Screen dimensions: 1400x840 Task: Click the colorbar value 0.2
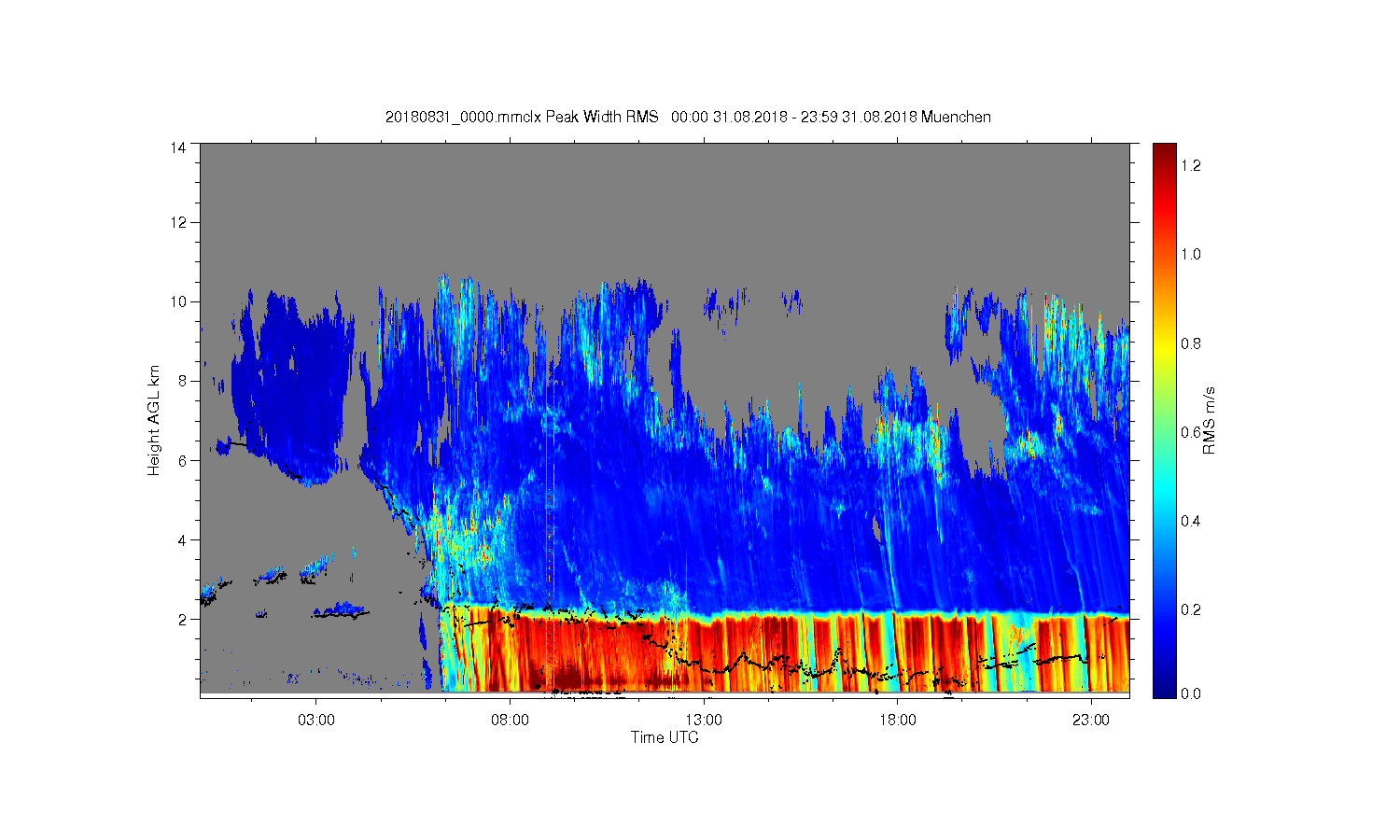click(x=1191, y=609)
